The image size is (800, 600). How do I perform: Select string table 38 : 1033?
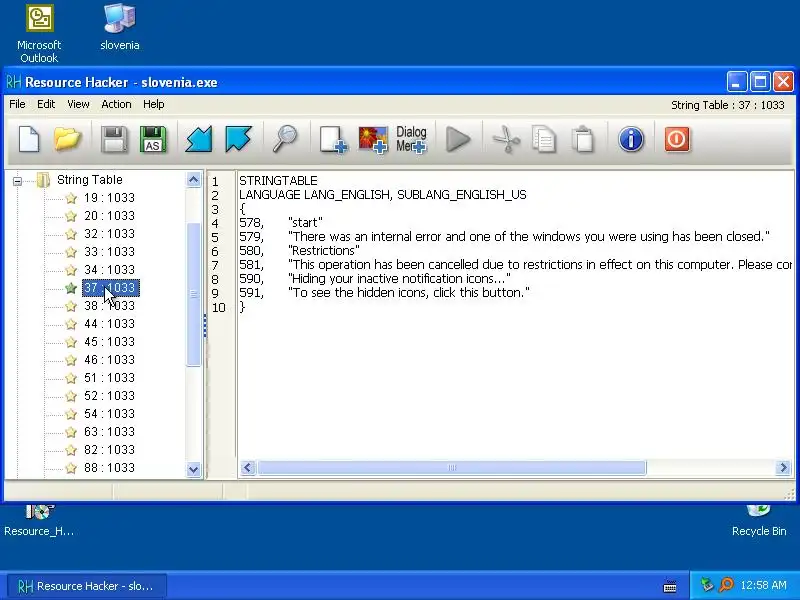(x=109, y=306)
